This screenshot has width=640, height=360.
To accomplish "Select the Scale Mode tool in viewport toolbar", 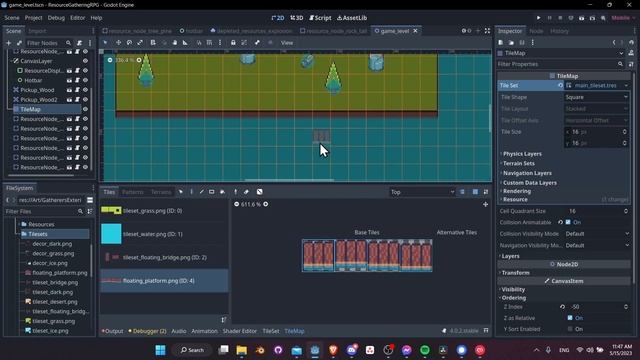I will 140,42.
